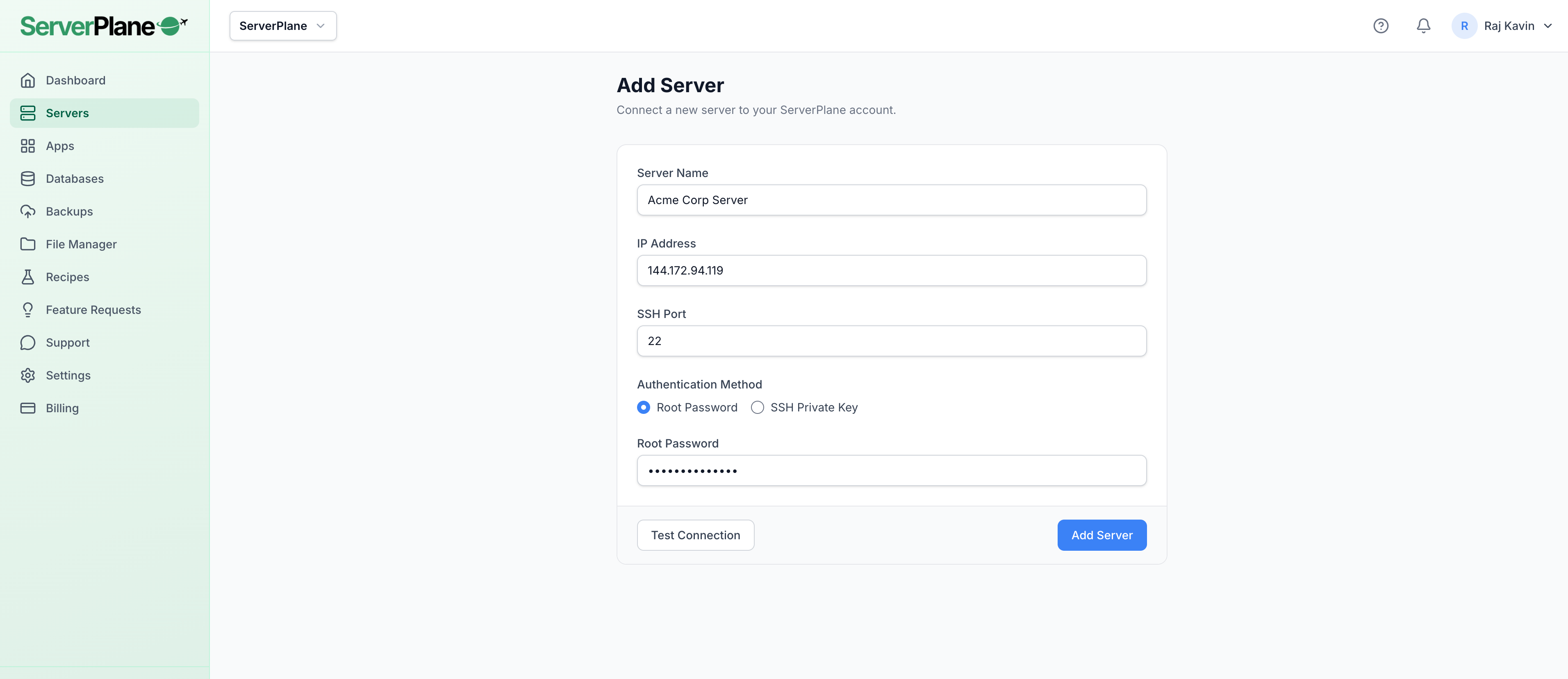Click the Recipes flask icon

click(x=28, y=277)
